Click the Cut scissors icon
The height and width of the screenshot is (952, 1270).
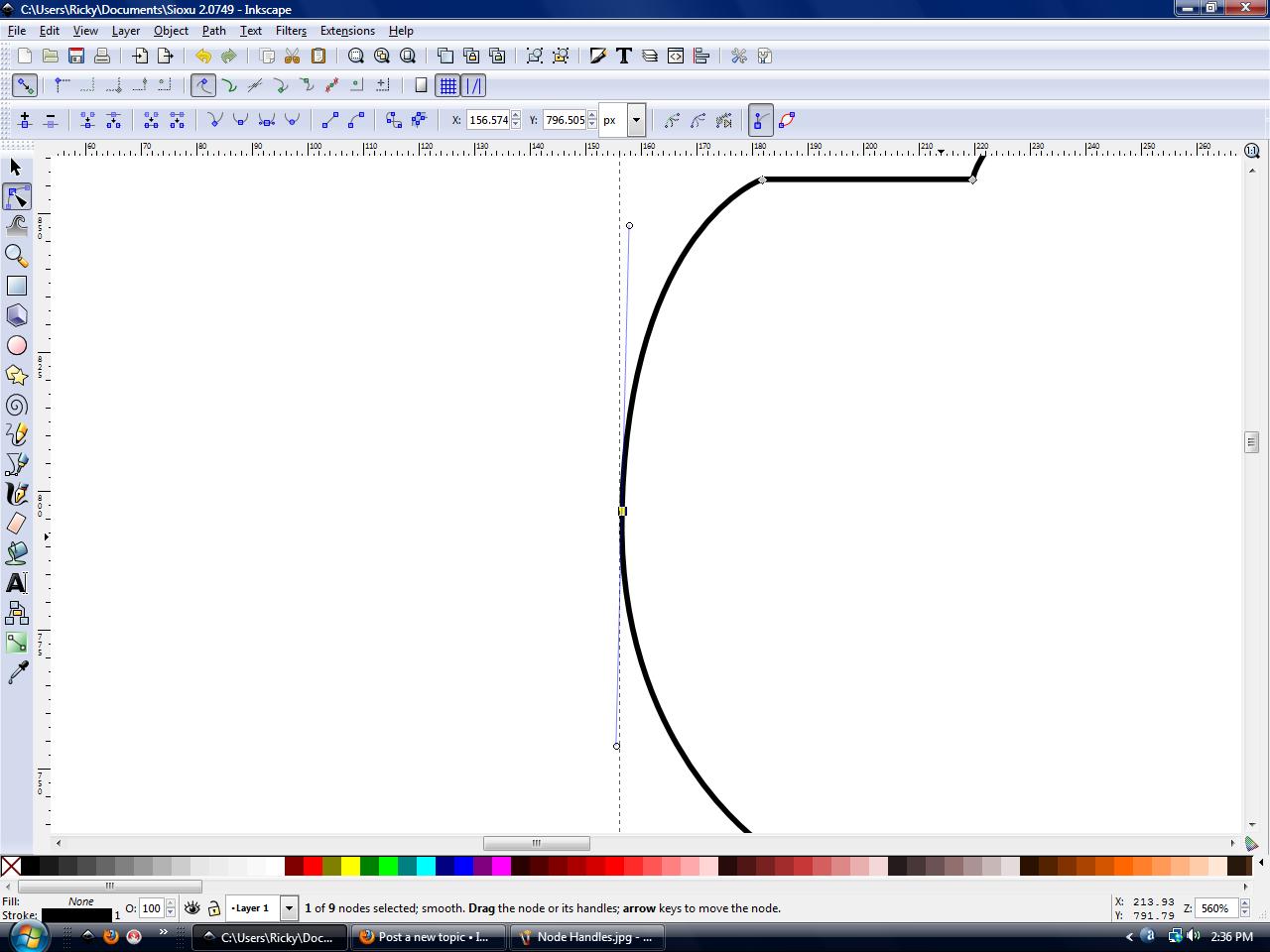[293, 57]
